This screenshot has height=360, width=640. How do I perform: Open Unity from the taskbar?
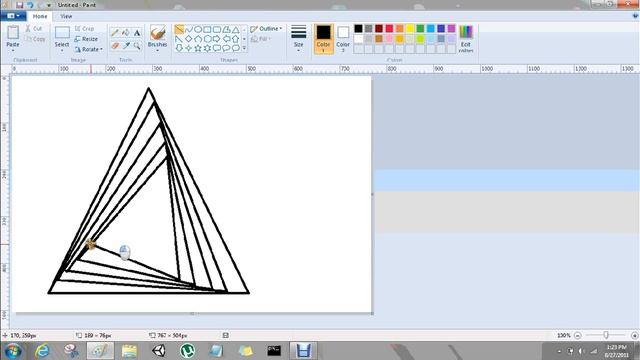[159, 351]
